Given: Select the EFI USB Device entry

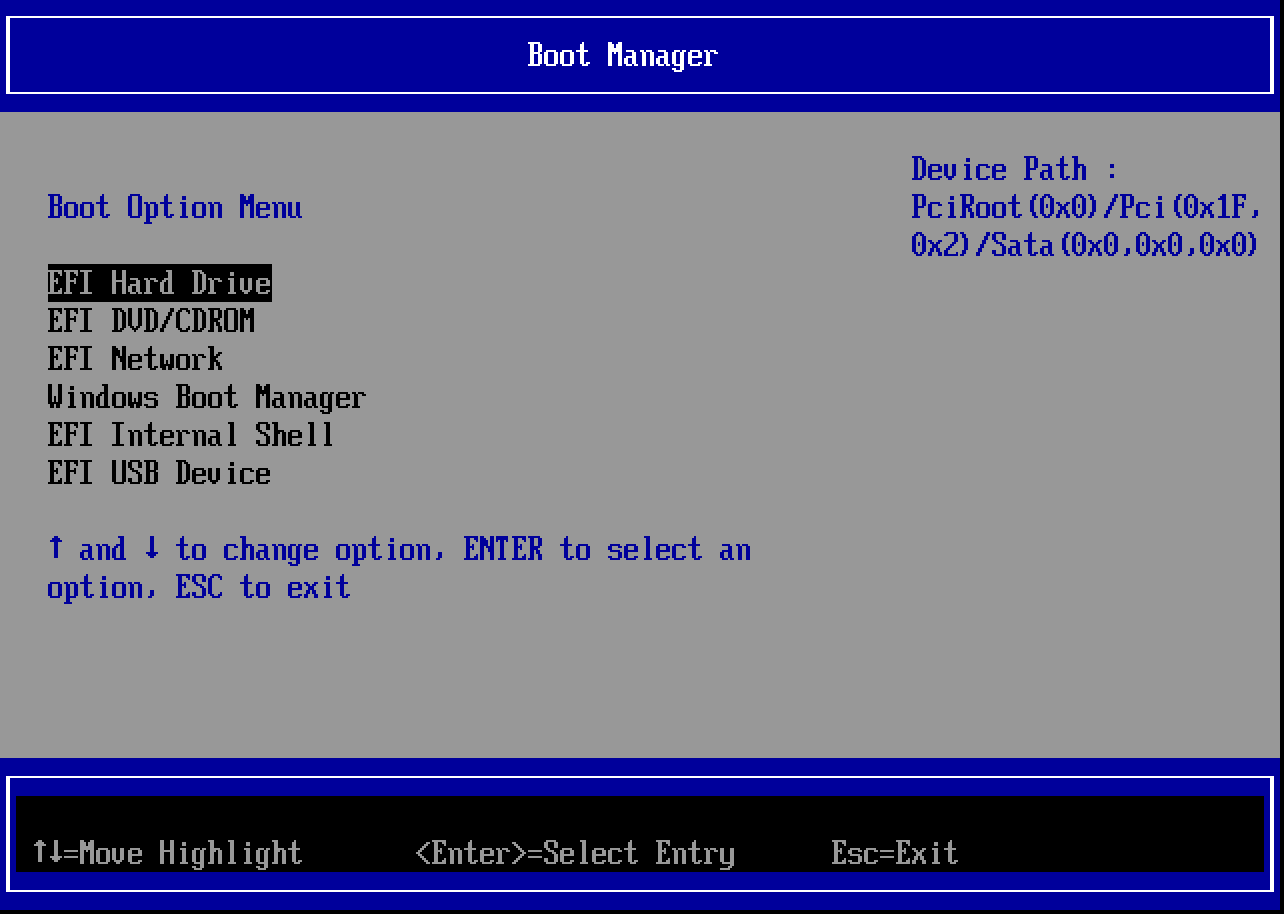Looking at the screenshot, I should (159, 473).
